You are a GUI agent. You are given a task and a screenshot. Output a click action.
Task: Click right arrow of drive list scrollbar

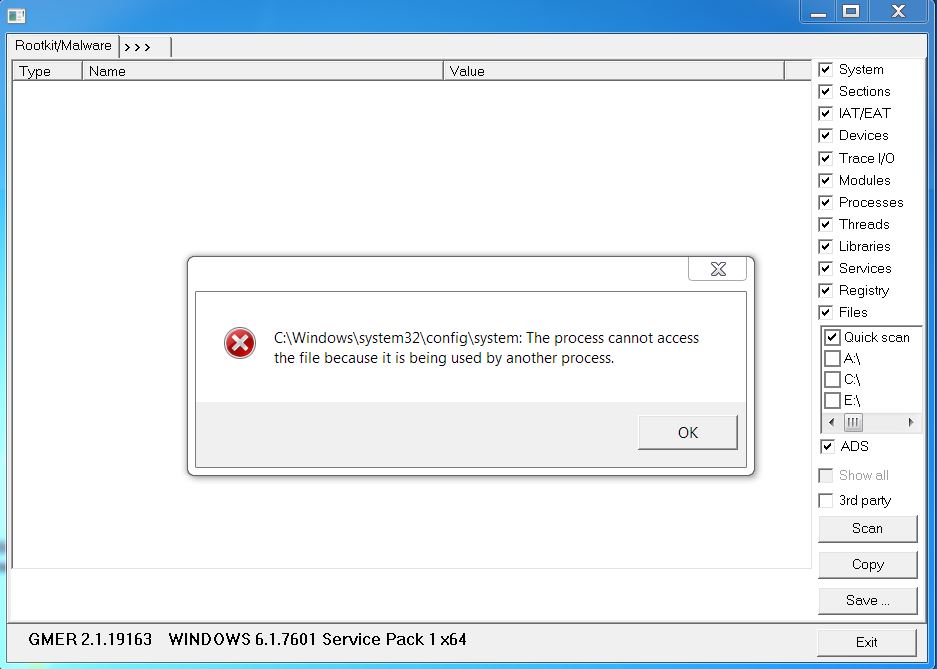(911, 422)
